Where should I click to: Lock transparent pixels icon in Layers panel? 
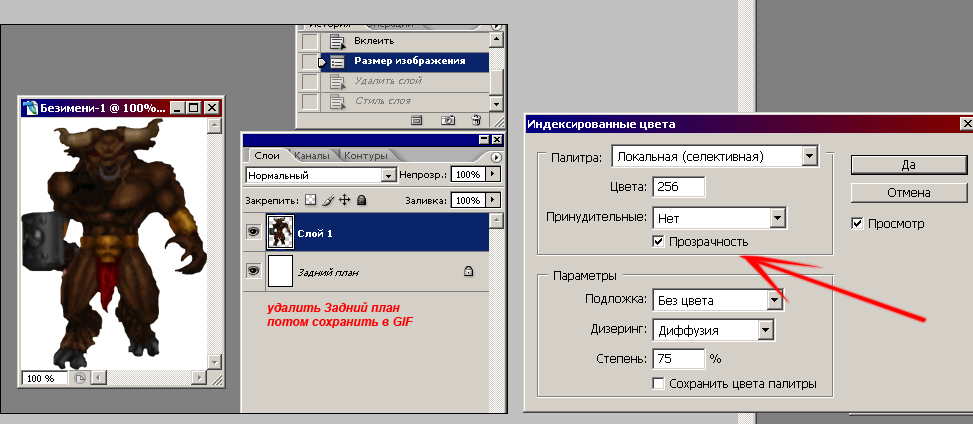pos(312,200)
